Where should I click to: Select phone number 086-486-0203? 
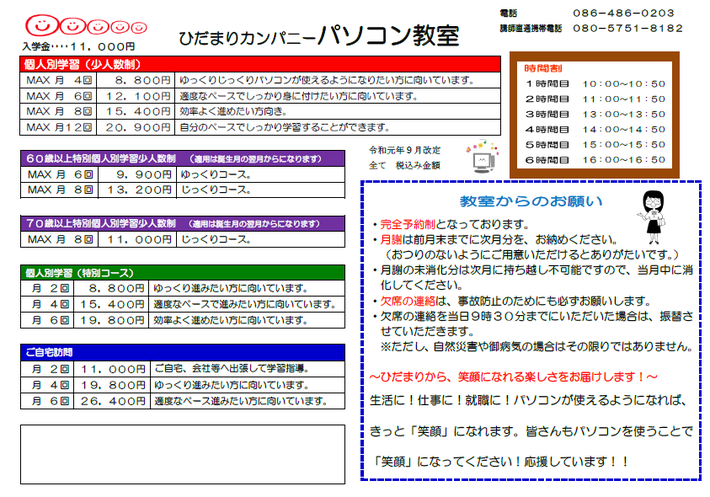click(623, 13)
